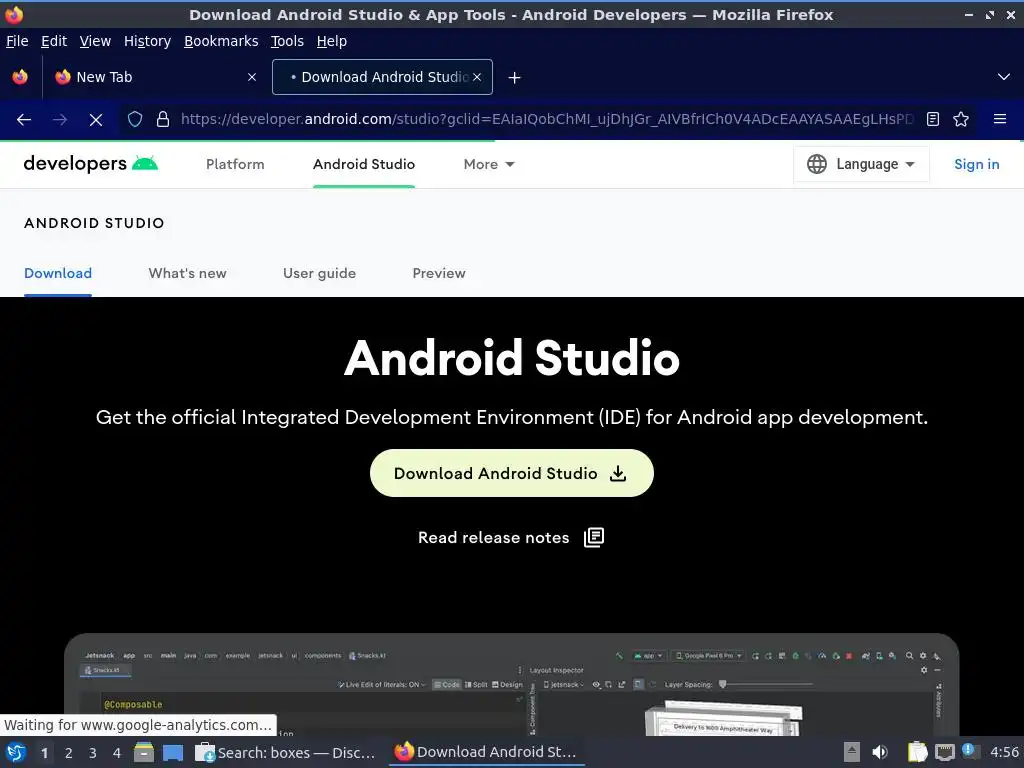Open the History menu
The width and height of the screenshot is (1024, 768).
coord(148,41)
